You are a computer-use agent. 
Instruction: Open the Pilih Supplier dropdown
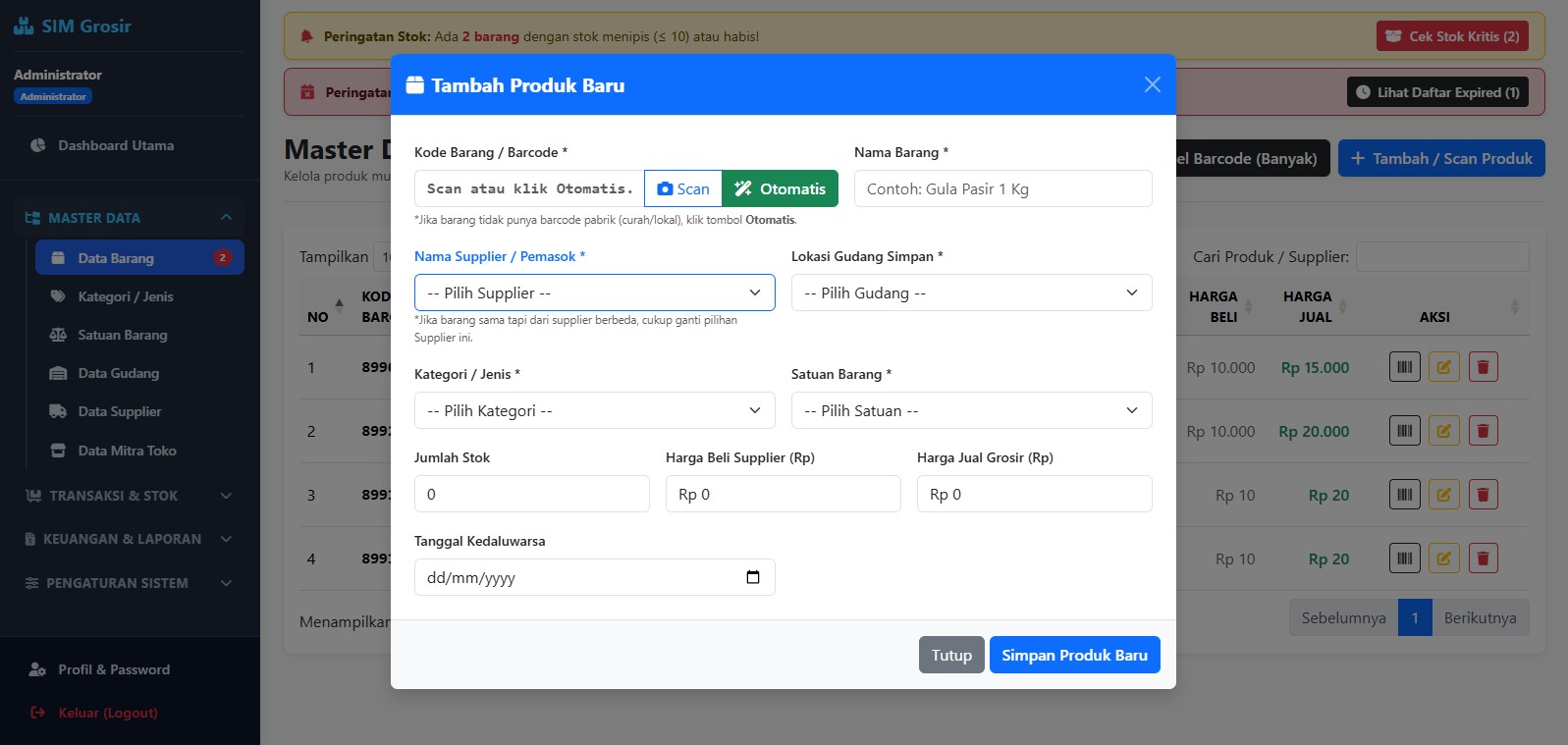pos(595,293)
